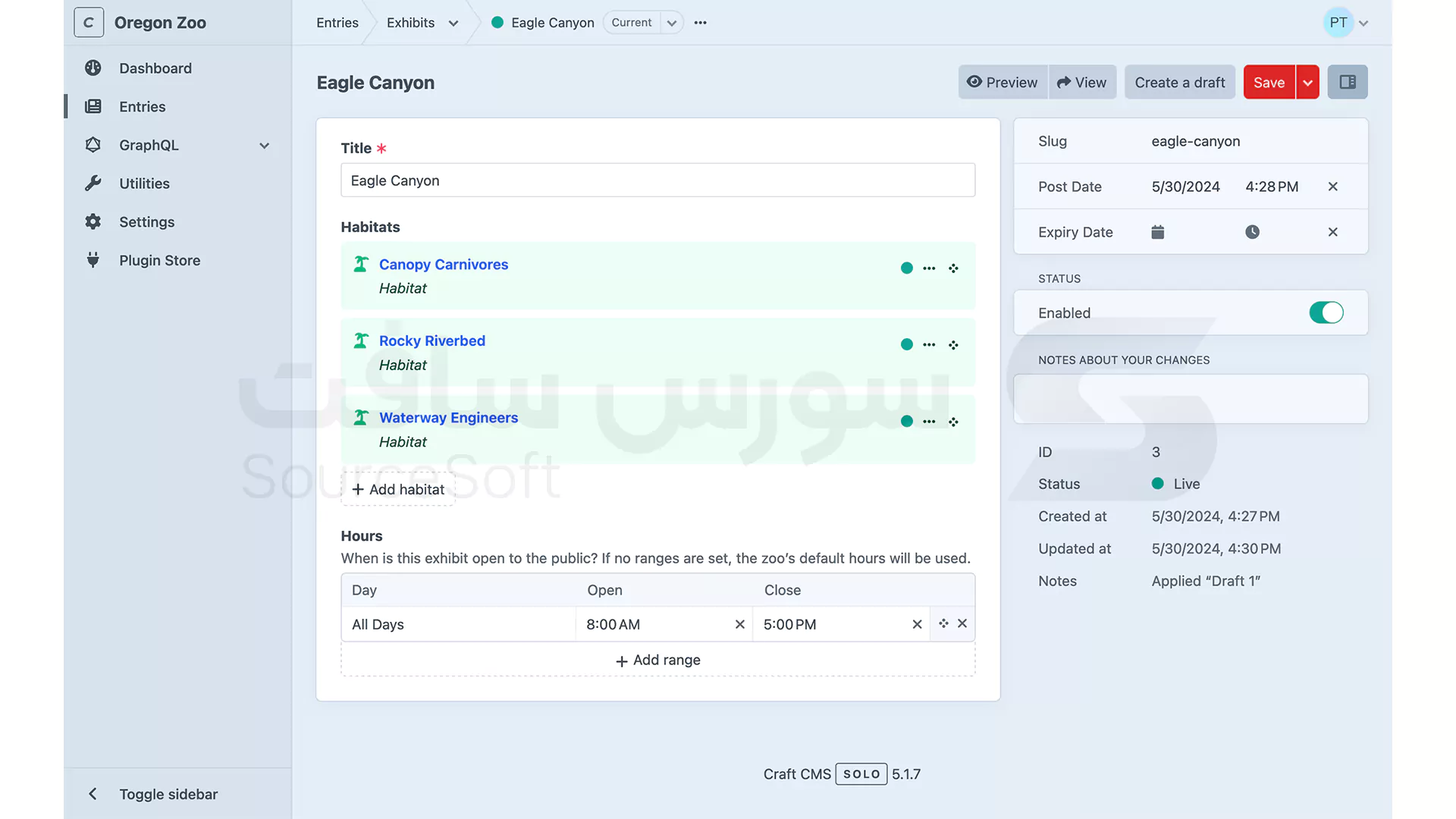Click move handle for Rocky Riverbed habitat
This screenshot has height=819, width=1456.
click(953, 345)
